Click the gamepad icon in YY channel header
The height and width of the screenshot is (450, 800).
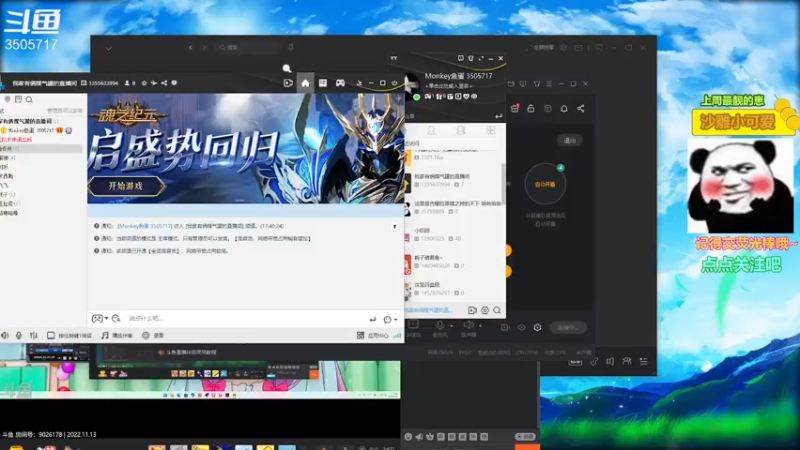click(340, 83)
